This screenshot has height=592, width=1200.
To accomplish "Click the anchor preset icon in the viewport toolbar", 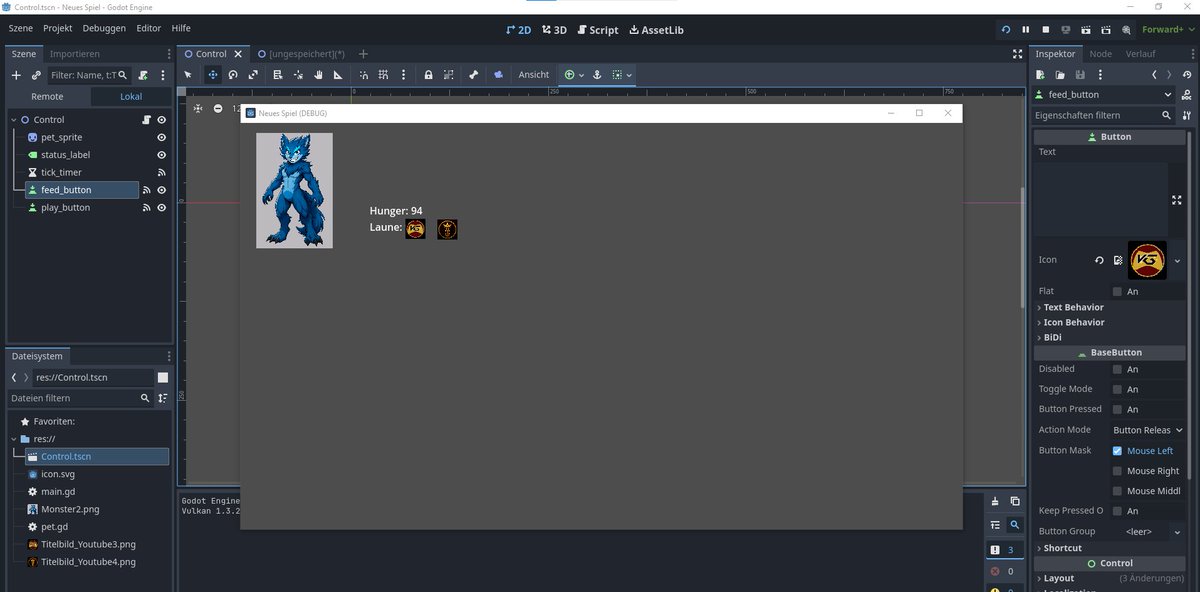I will coord(597,75).
